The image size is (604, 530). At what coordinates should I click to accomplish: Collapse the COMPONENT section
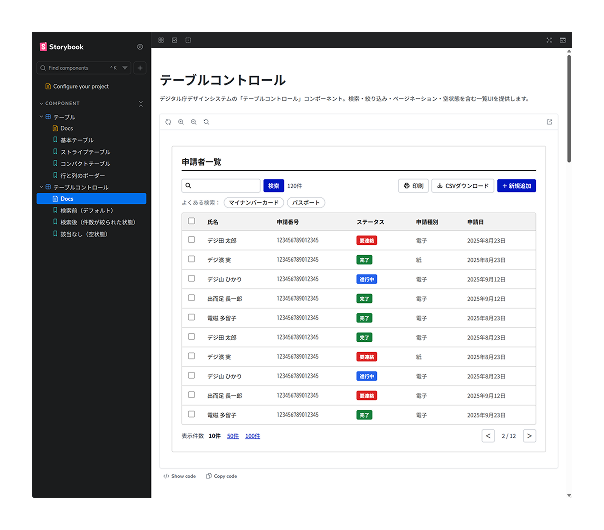point(60,103)
